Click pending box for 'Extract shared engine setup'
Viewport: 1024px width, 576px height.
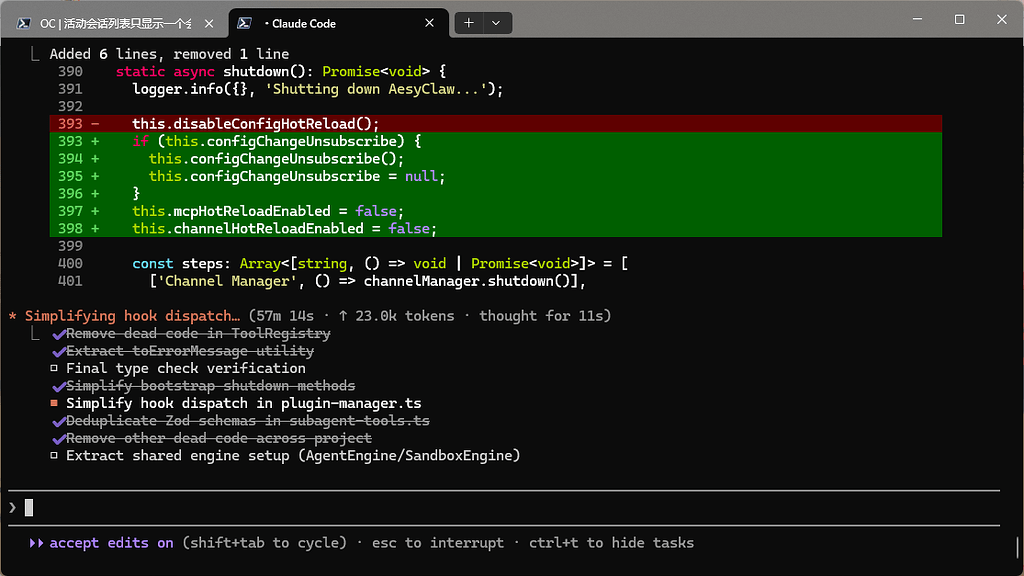pos(54,455)
